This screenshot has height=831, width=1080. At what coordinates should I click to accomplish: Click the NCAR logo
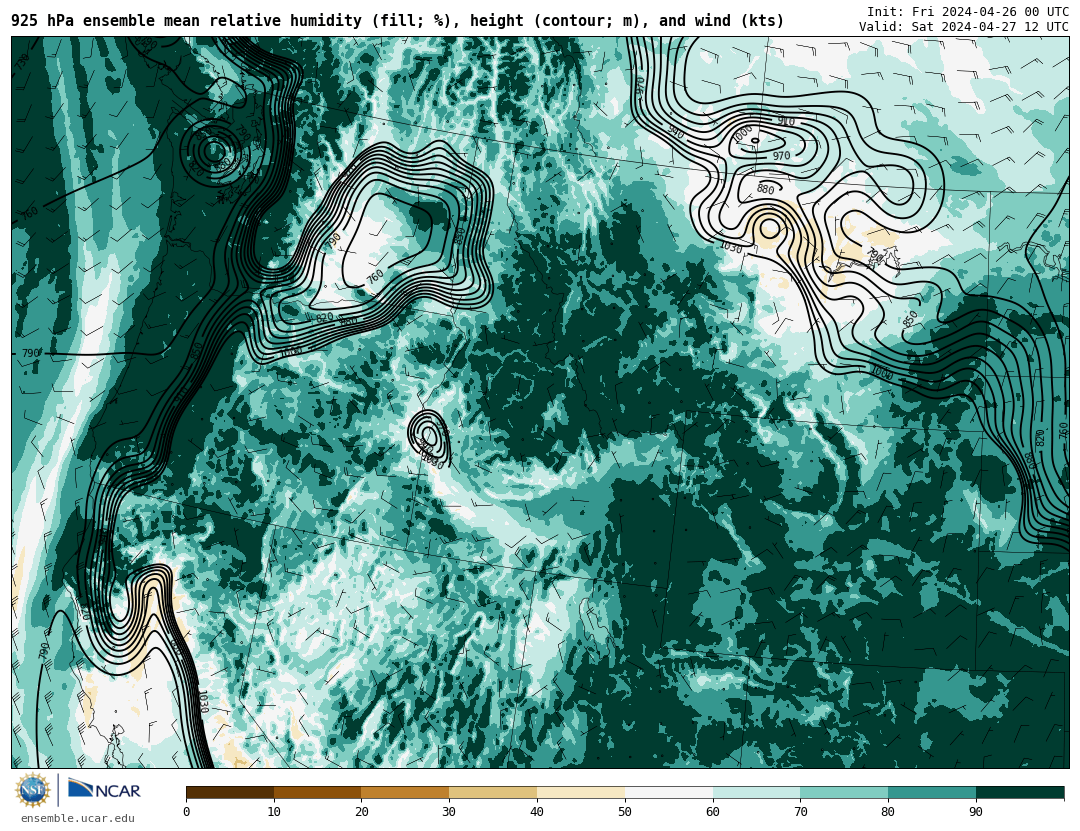tap(104, 790)
